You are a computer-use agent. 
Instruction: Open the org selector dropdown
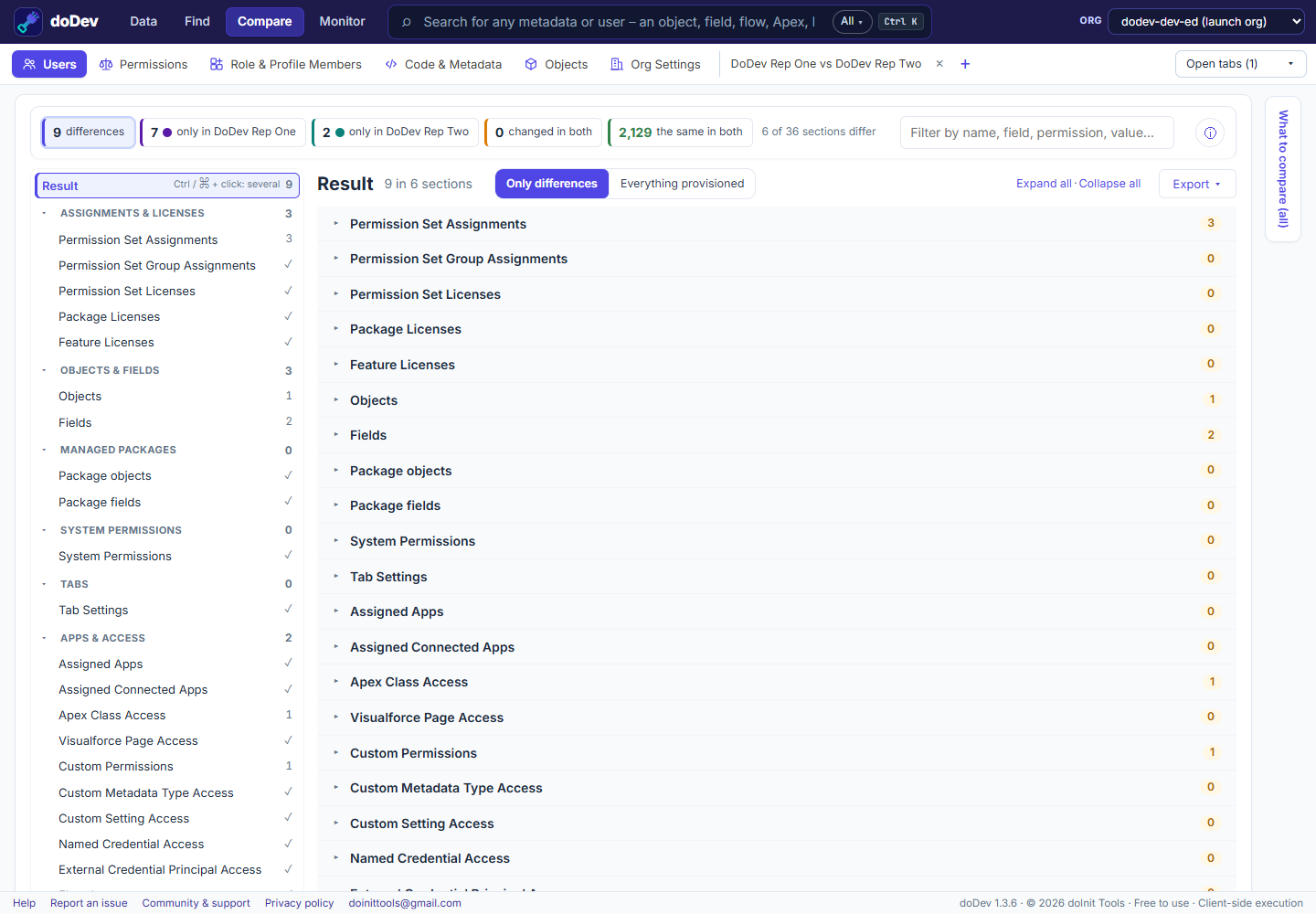tap(1206, 21)
